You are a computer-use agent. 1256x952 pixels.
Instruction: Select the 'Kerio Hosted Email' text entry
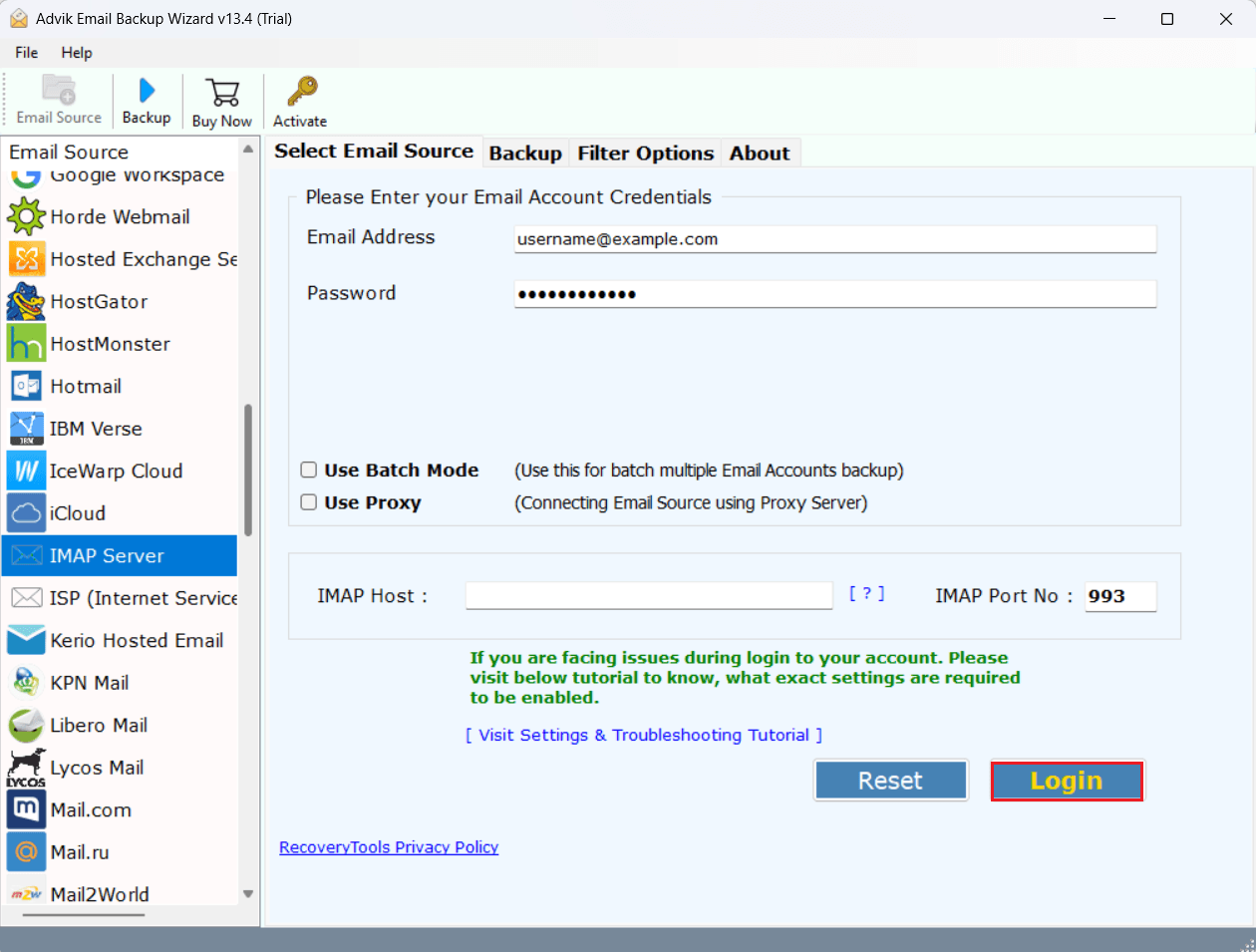coord(137,640)
